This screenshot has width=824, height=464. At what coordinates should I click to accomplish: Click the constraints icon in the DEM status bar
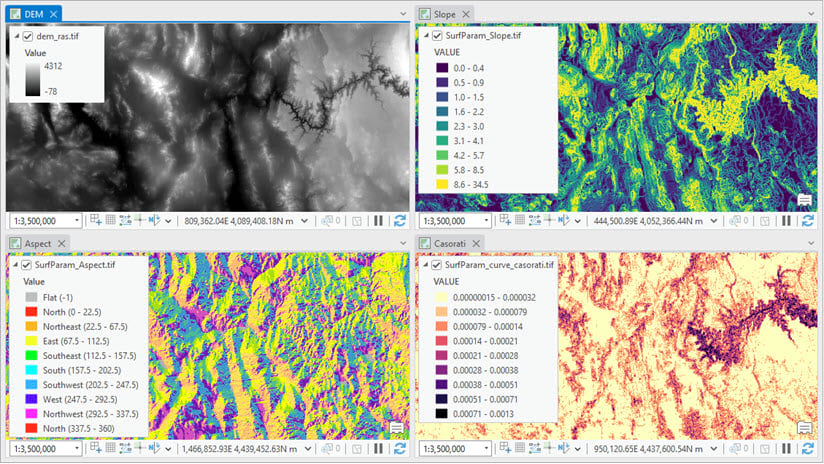(125, 220)
